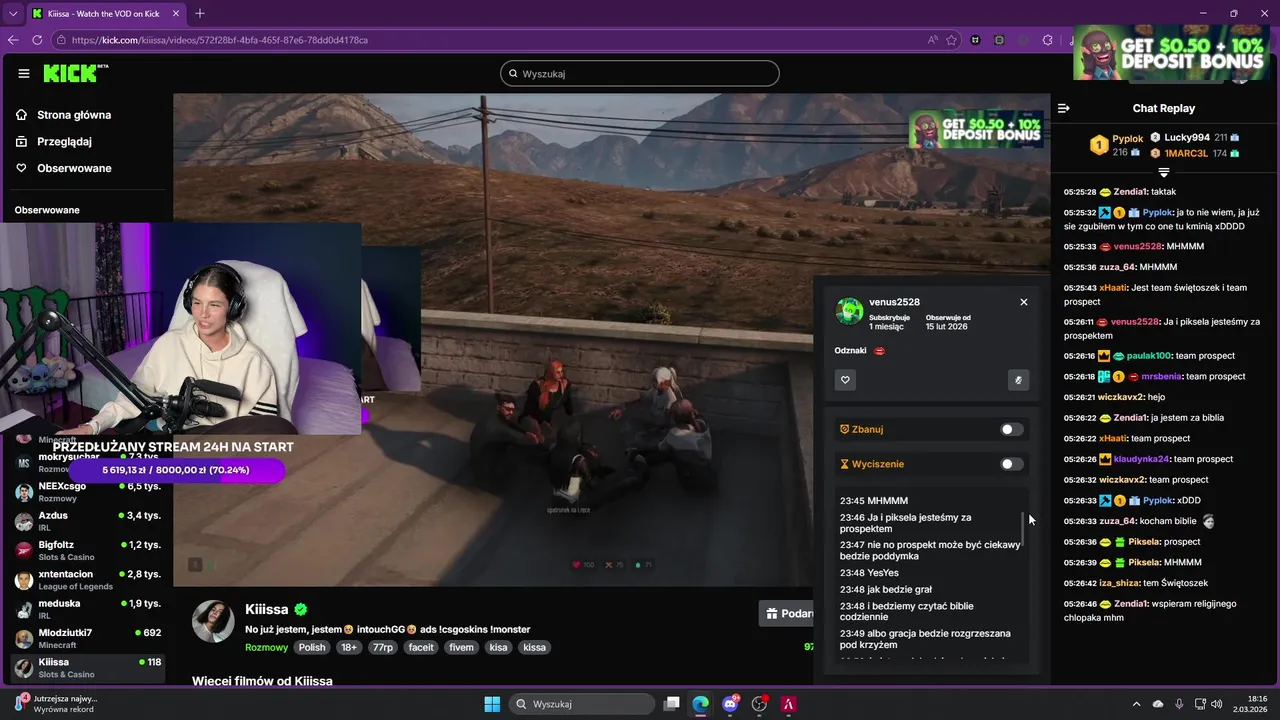Click the mute-user icon in user card
Viewport: 1280px width, 720px height.
(x=1018, y=380)
